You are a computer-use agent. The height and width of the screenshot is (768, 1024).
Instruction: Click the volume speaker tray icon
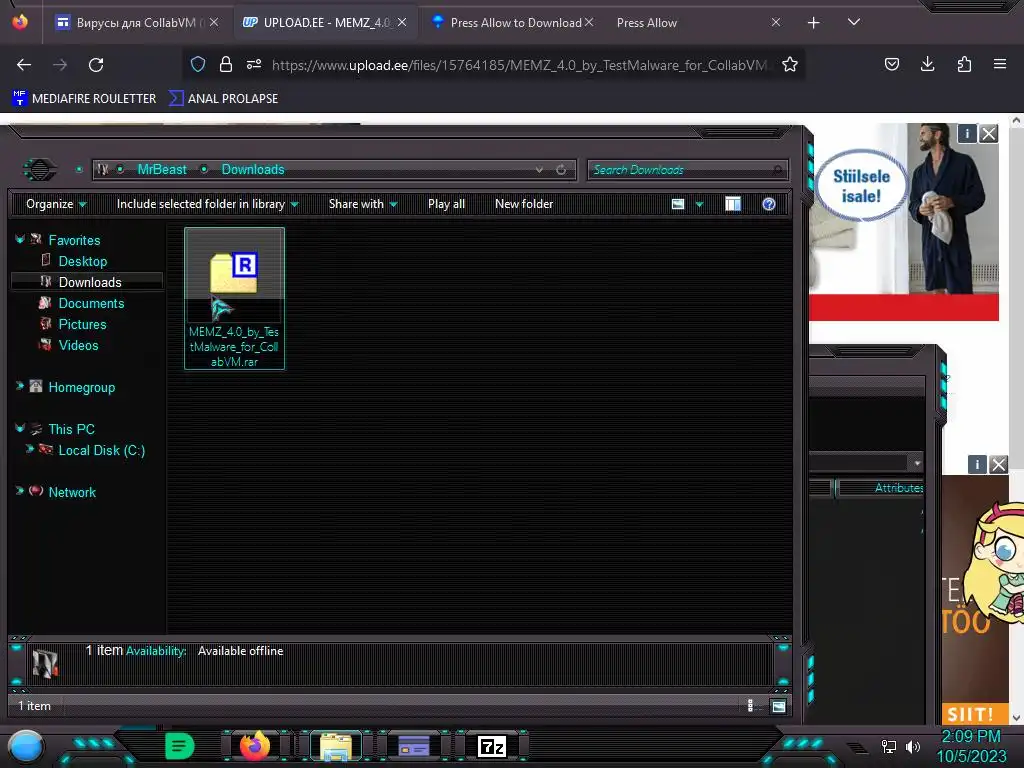point(913,746)
